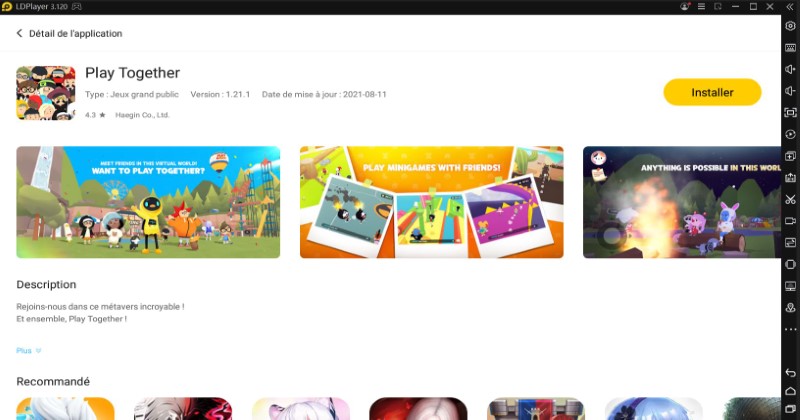Take screenshot using the scissors icon
Viewport: 800px width, 420px height.
790,199
